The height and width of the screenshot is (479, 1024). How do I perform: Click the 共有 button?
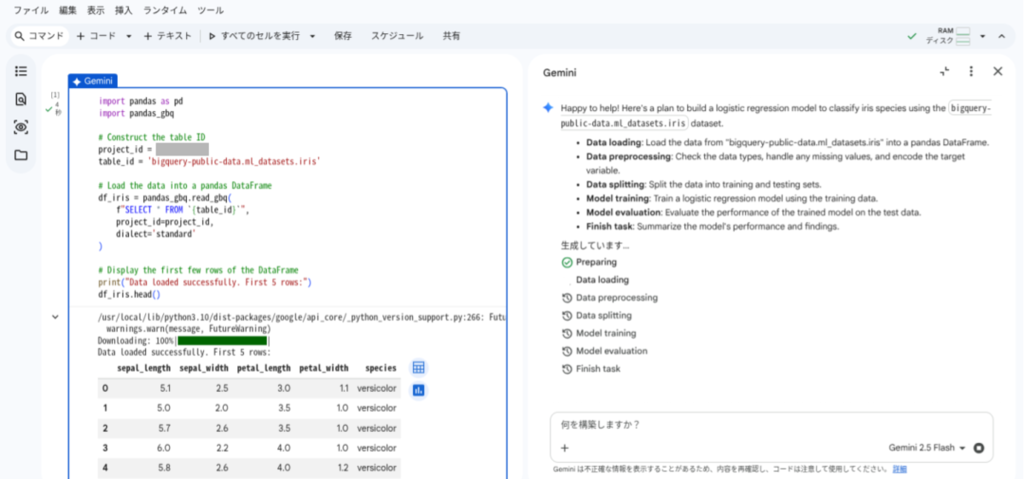click(451, 37)
